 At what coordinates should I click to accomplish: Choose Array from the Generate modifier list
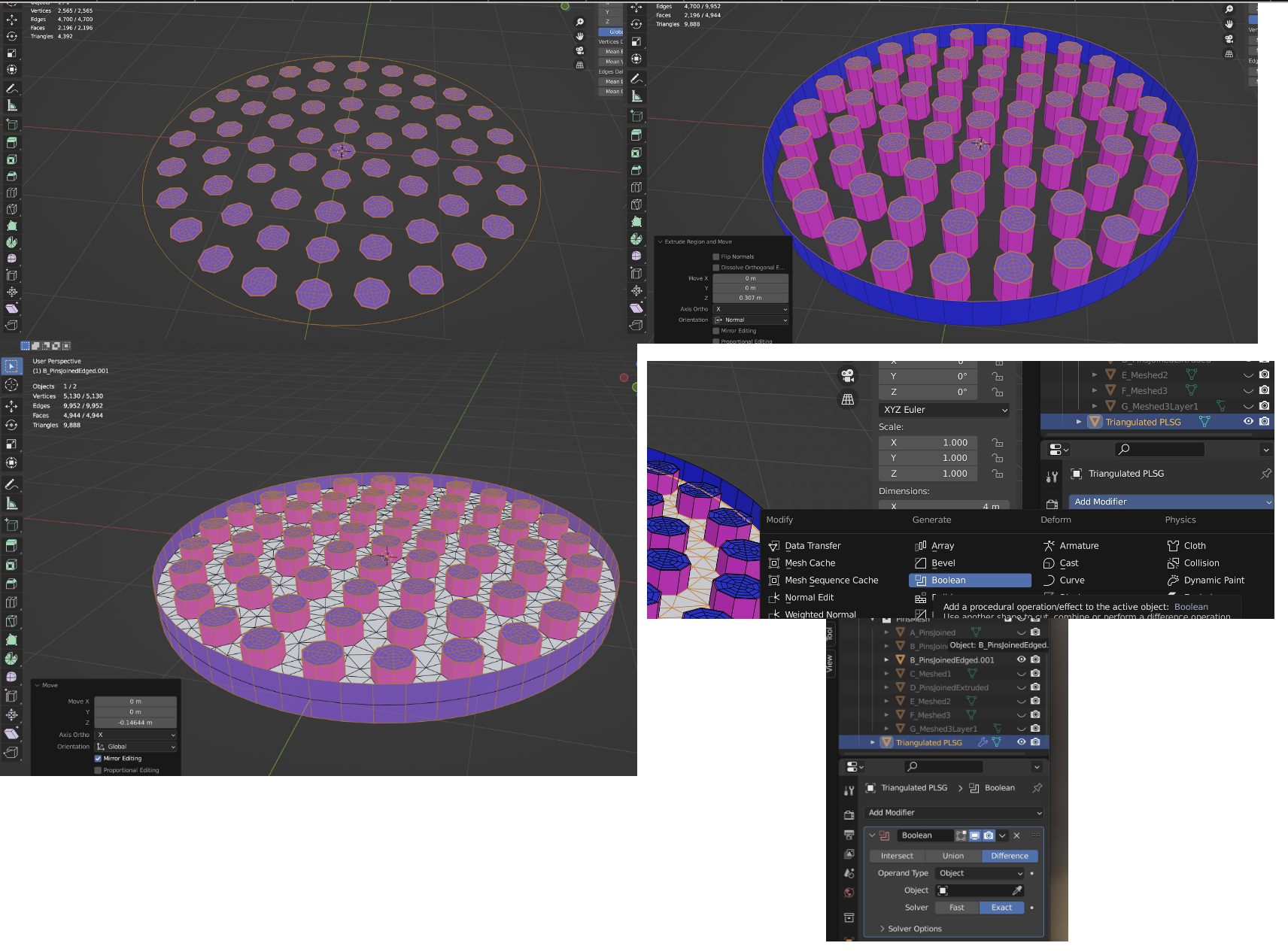tap(934, 546)
